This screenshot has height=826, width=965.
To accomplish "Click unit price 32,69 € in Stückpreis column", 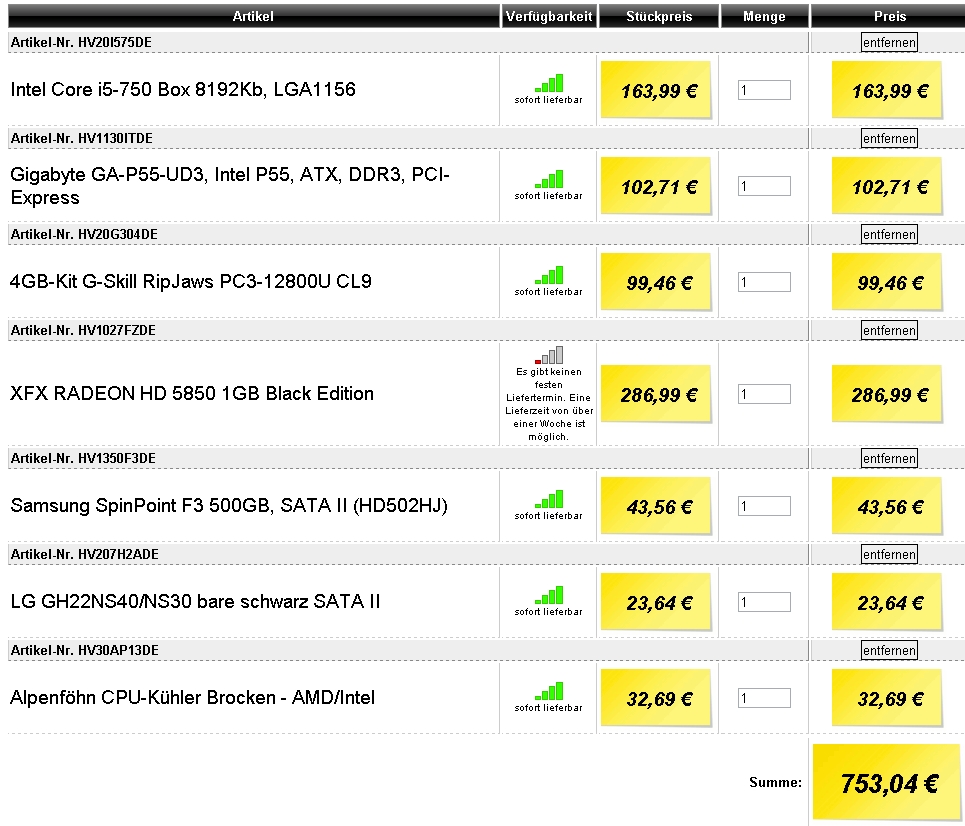I will 656,699.
